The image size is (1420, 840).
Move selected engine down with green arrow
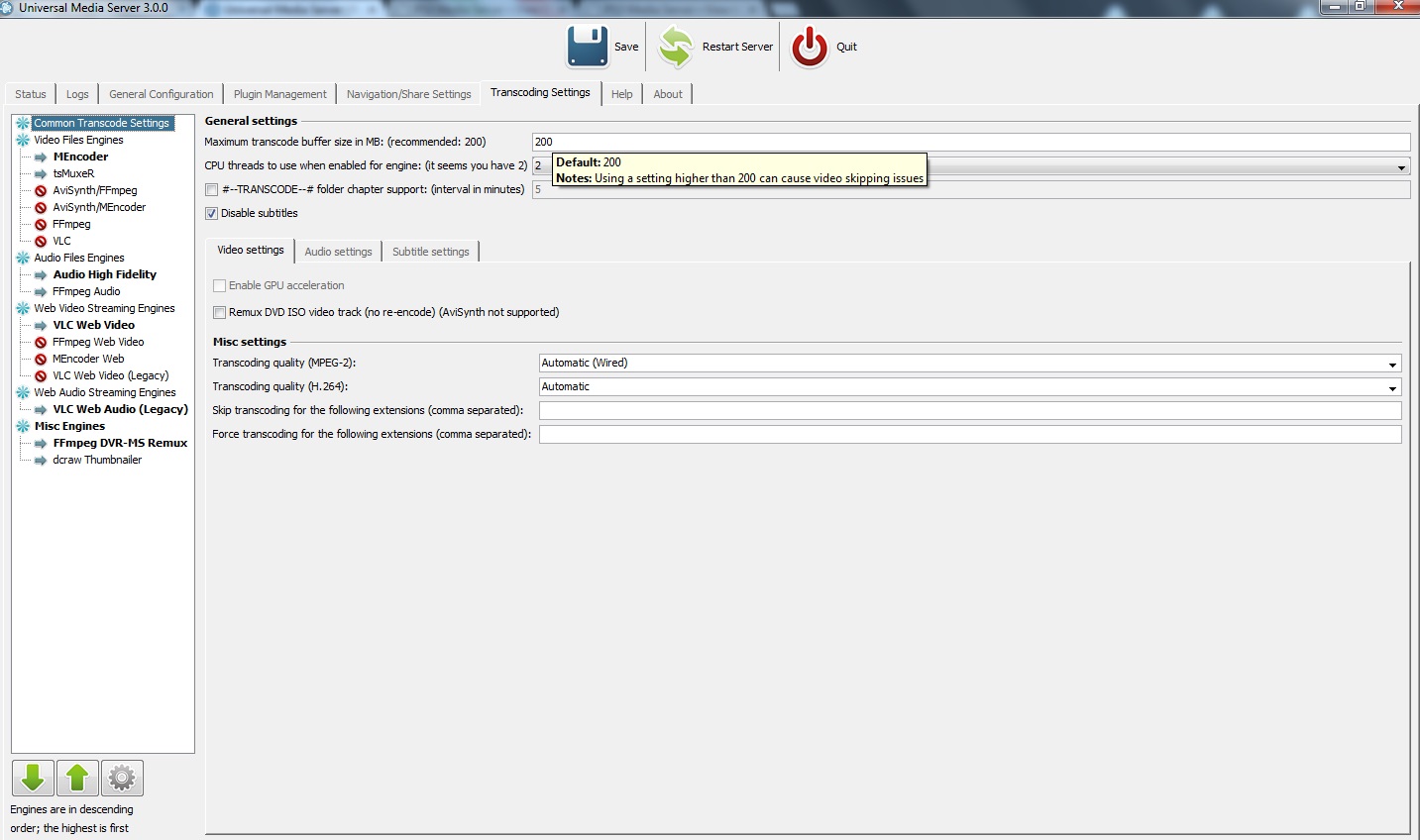click(33, 779)
